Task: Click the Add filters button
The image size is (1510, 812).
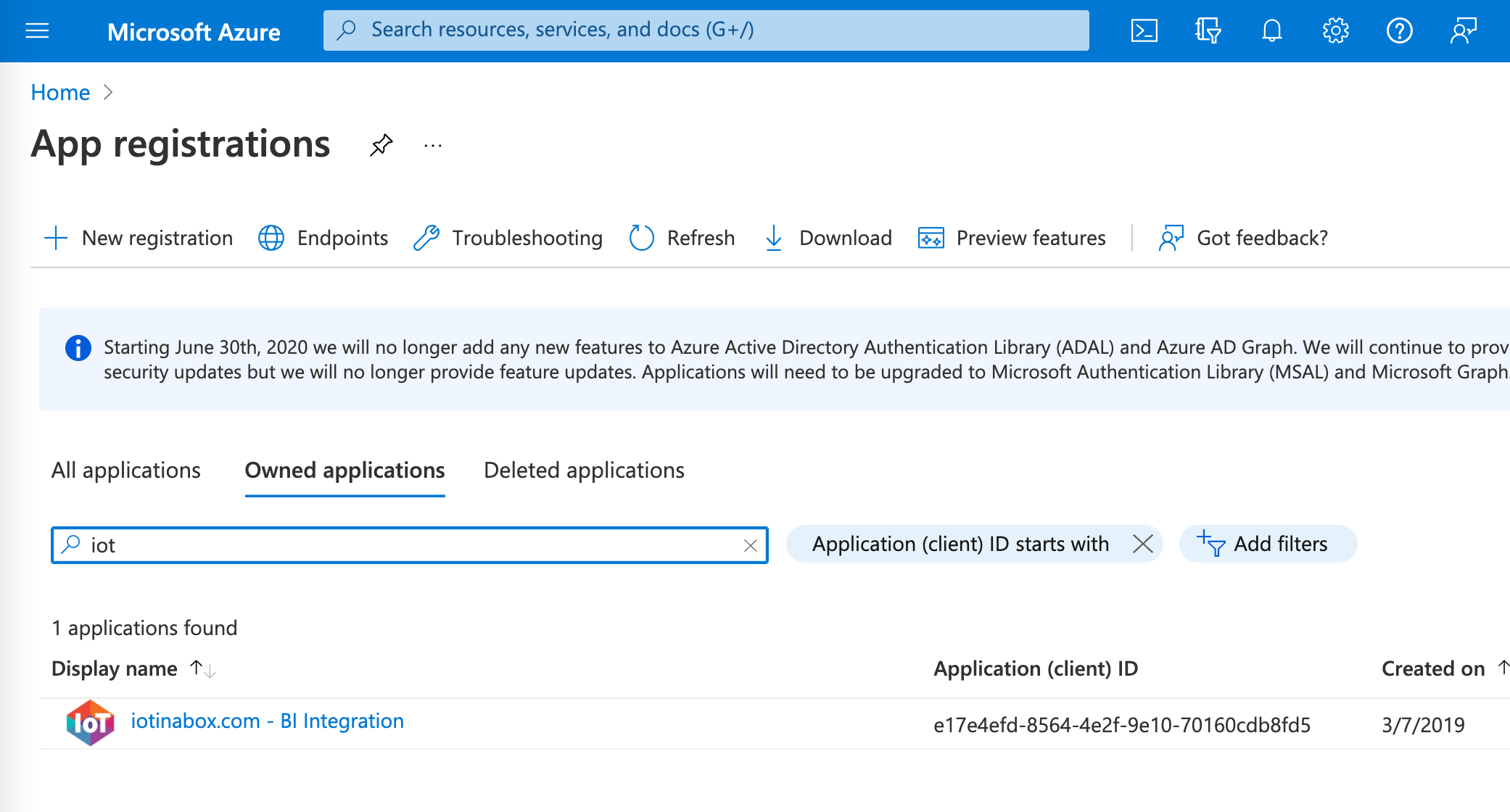Action: (x=1263, y=544)
